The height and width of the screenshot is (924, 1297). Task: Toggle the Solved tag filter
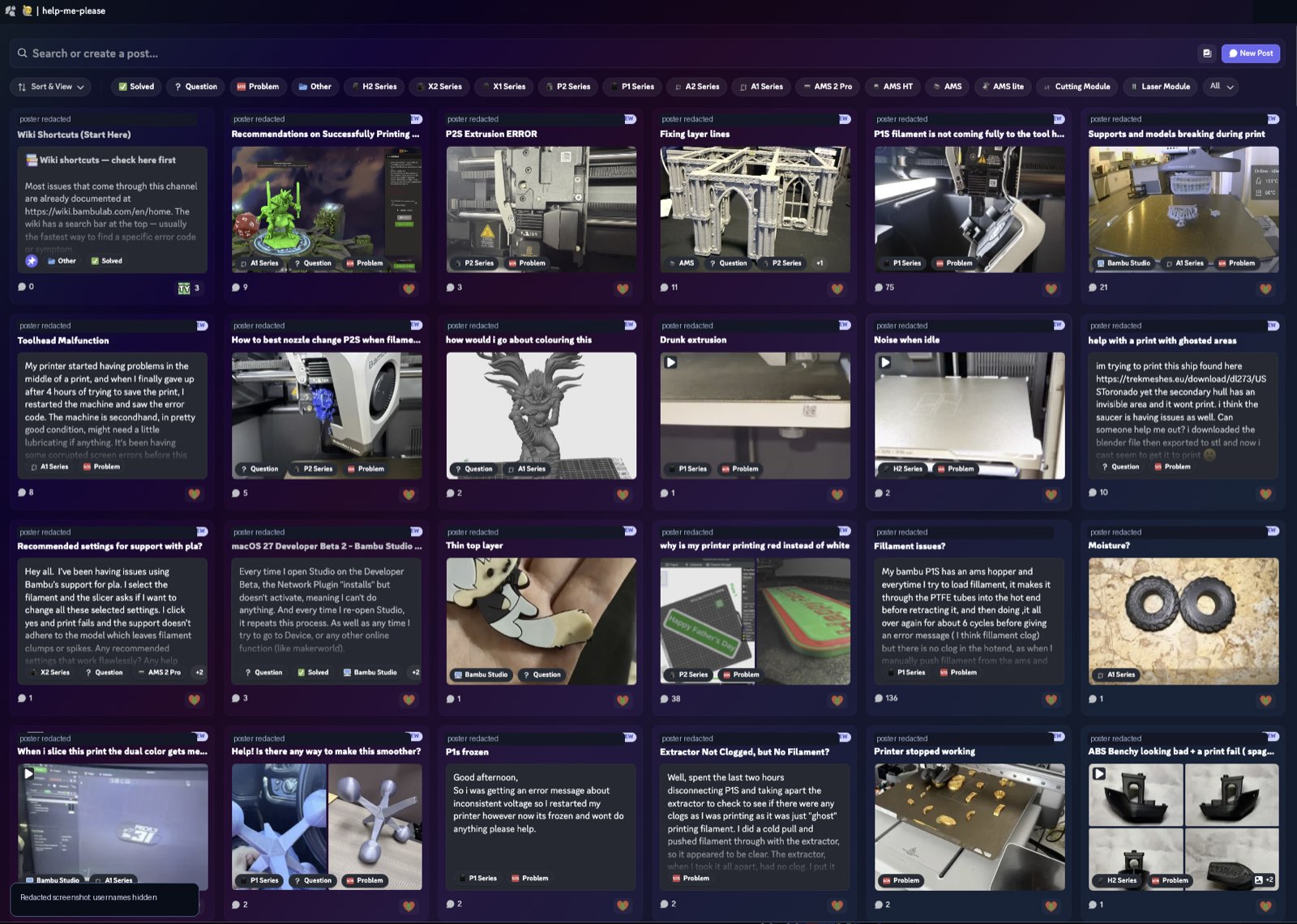coord(136,87)
